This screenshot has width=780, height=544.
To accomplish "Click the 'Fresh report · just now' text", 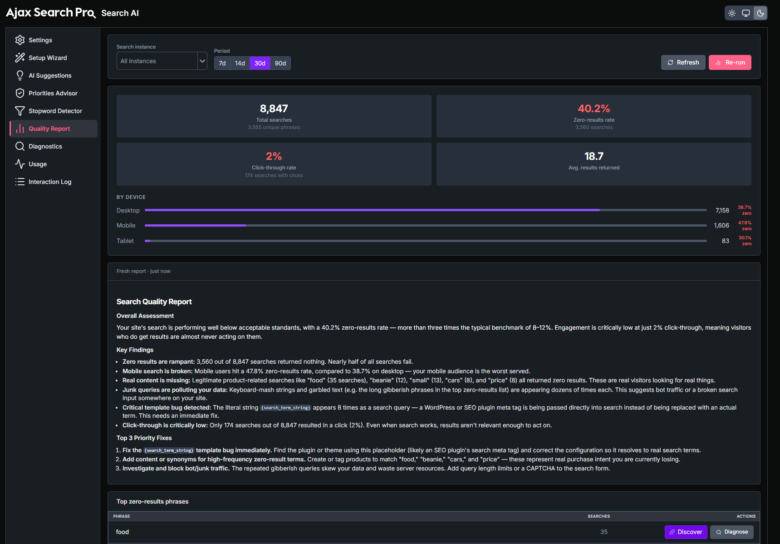I will click(143, 272).
